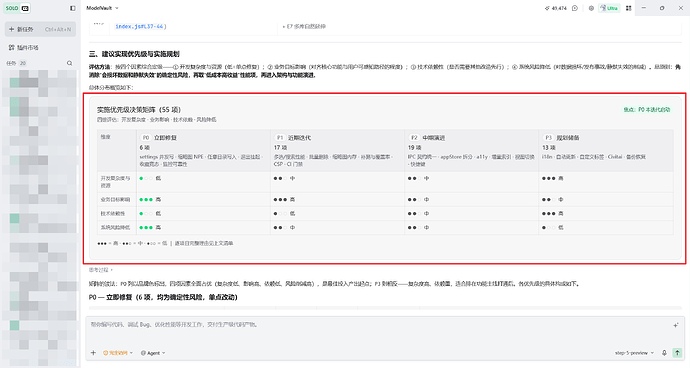Switch to the SOLO mode toggle
The width and height of the screenshot is (690, 368).
point(11,8)
